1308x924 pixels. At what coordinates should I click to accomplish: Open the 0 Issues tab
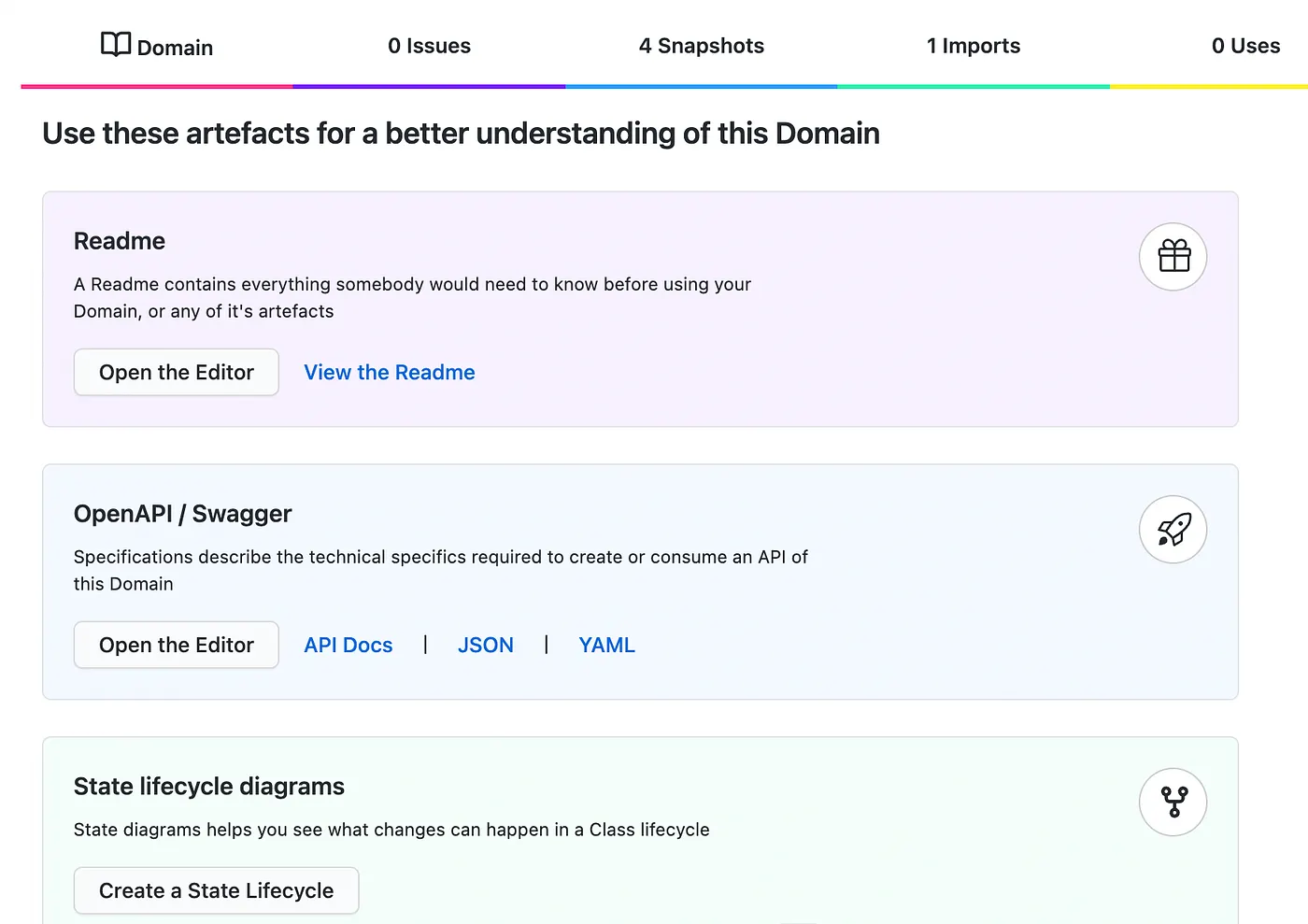(430, 46)
